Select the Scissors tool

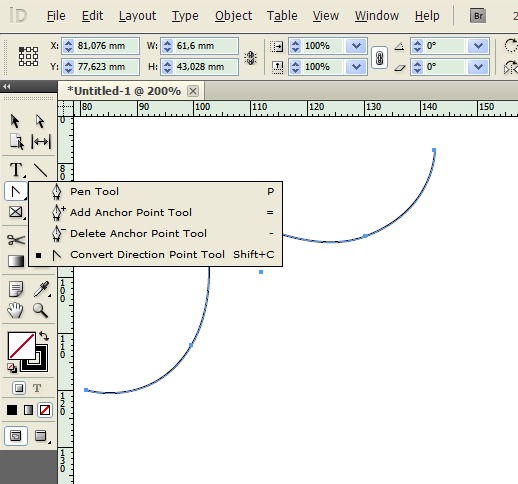(x=16, y=240)
